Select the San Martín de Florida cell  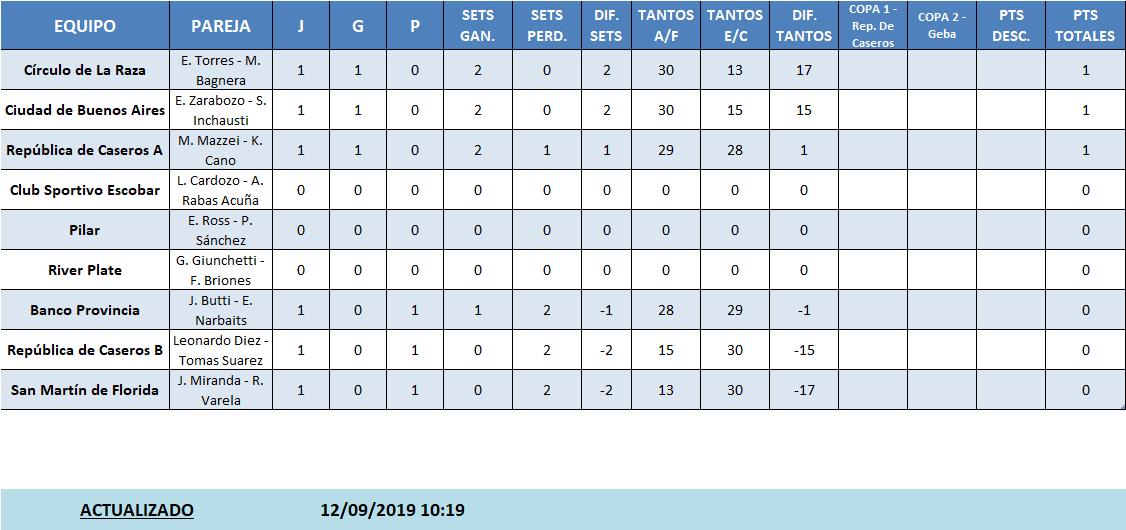coord(85,390)
